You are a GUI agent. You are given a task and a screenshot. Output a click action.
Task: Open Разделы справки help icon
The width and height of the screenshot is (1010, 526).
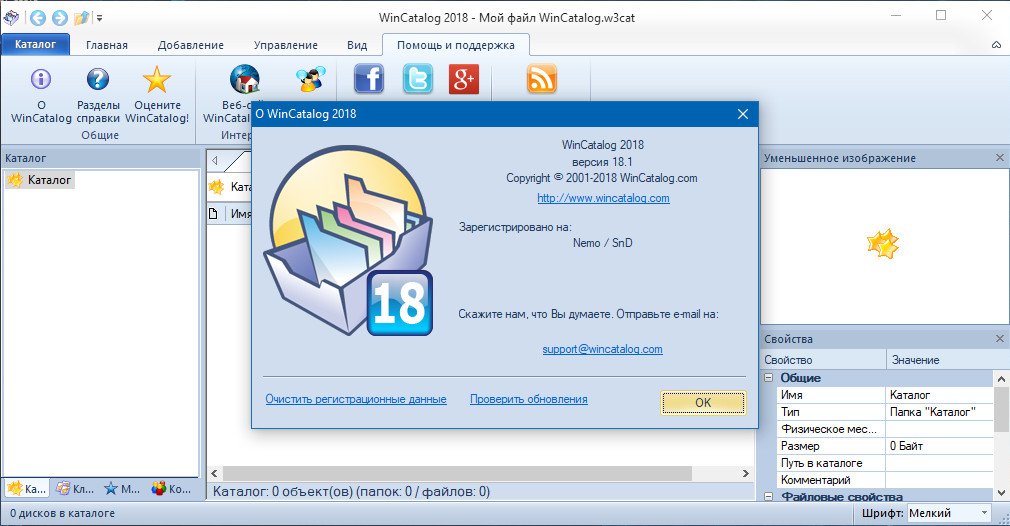pos(98,79)
